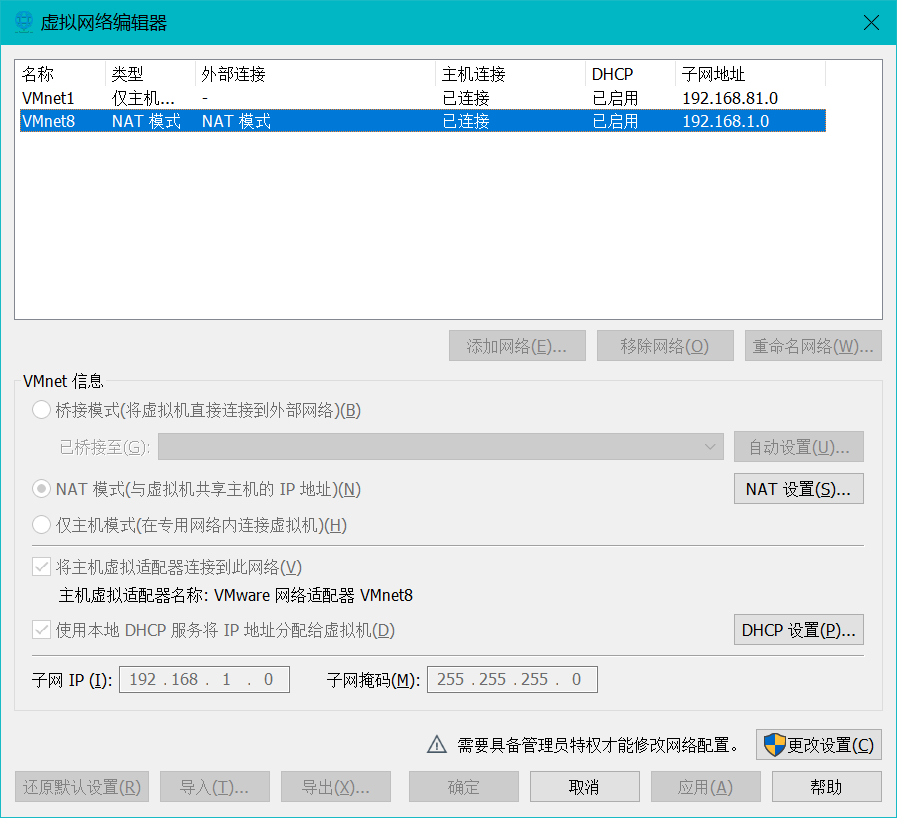Toggle 使用本地 DHCP 服务 checkbox
The height and width of the screenshot is (818, 897).
[x=41, y=630]
